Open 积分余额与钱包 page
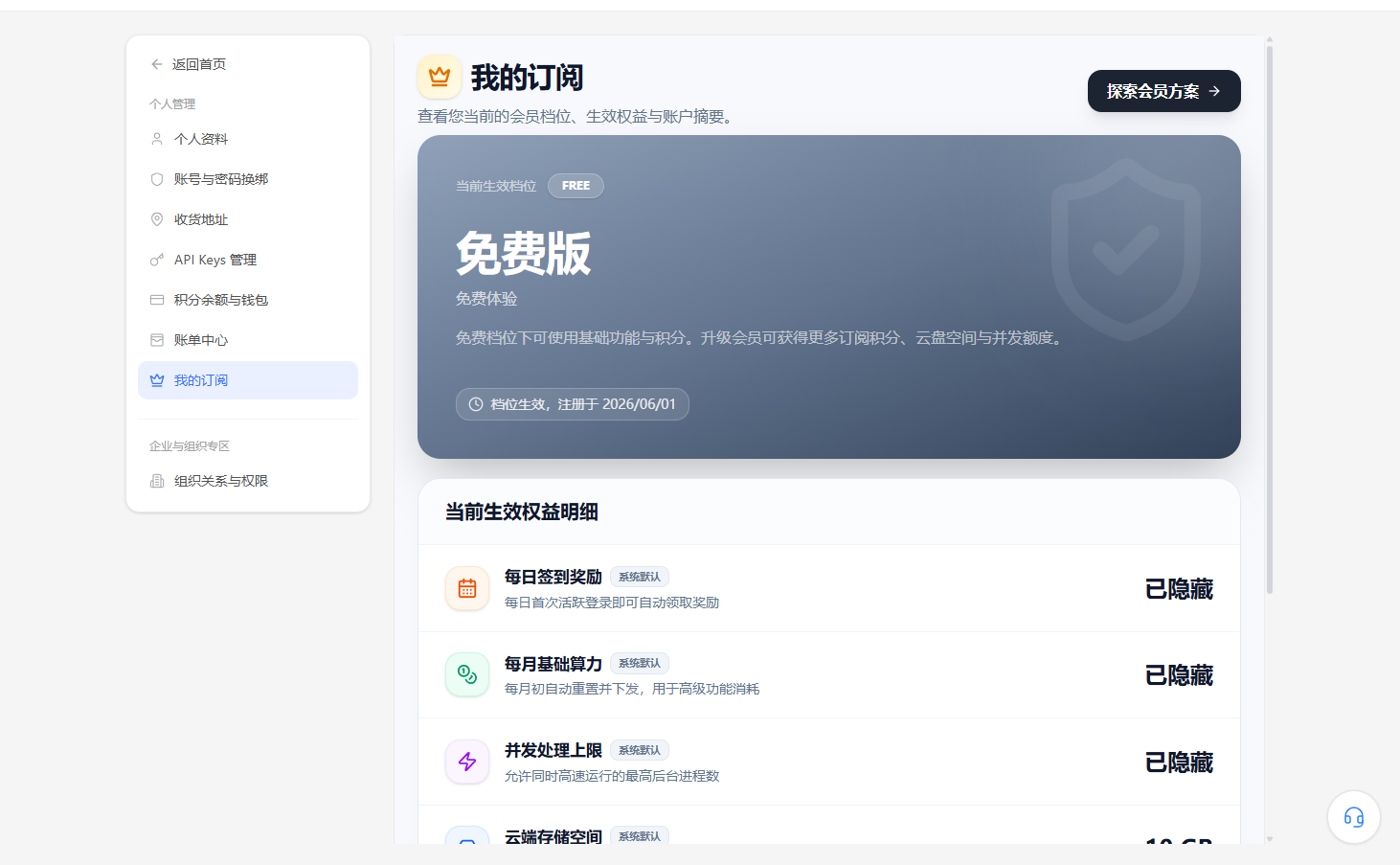 tap(248, 300)
